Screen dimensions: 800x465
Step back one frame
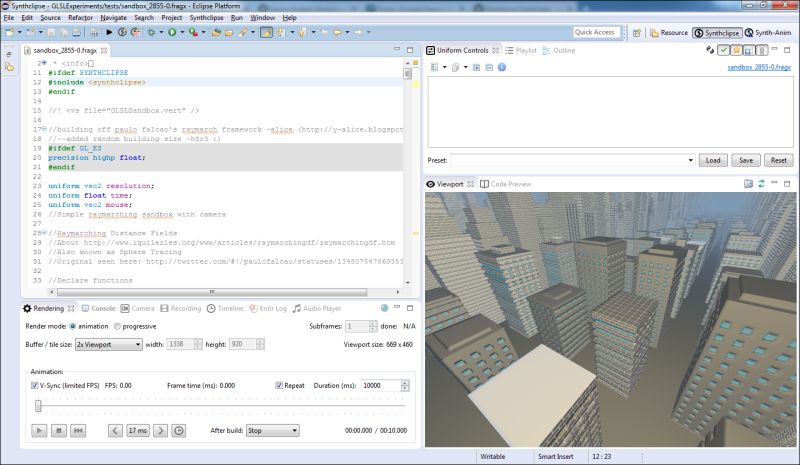115,431
